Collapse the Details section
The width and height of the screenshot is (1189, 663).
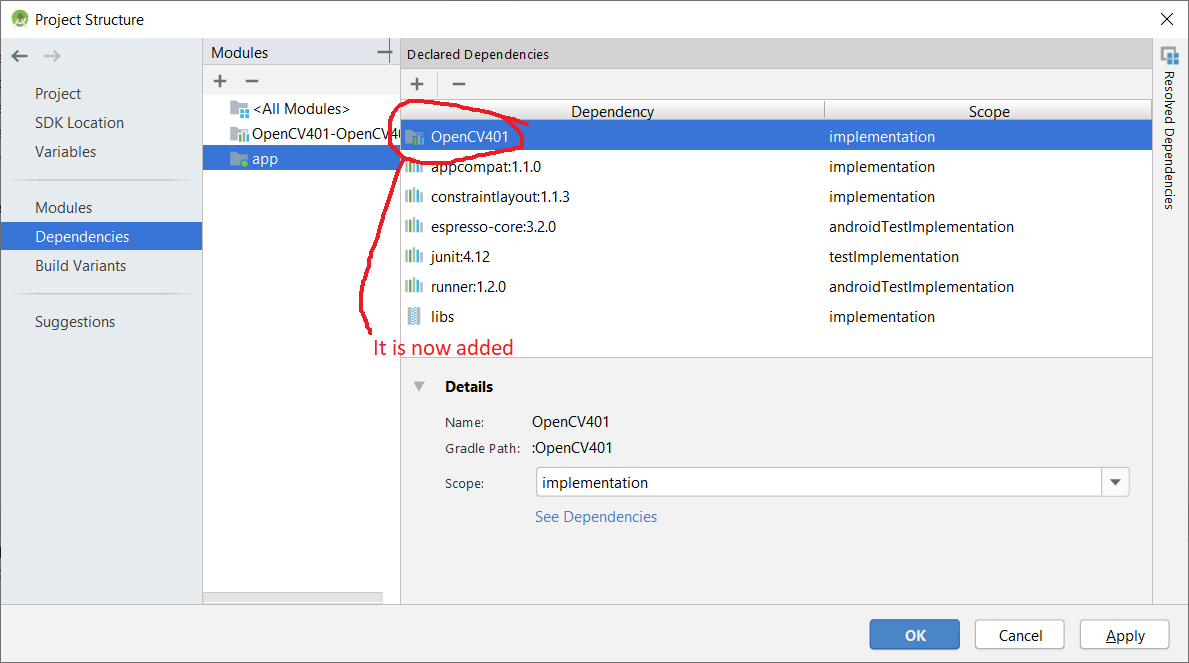pyautogui.click(x=419, y=387)
